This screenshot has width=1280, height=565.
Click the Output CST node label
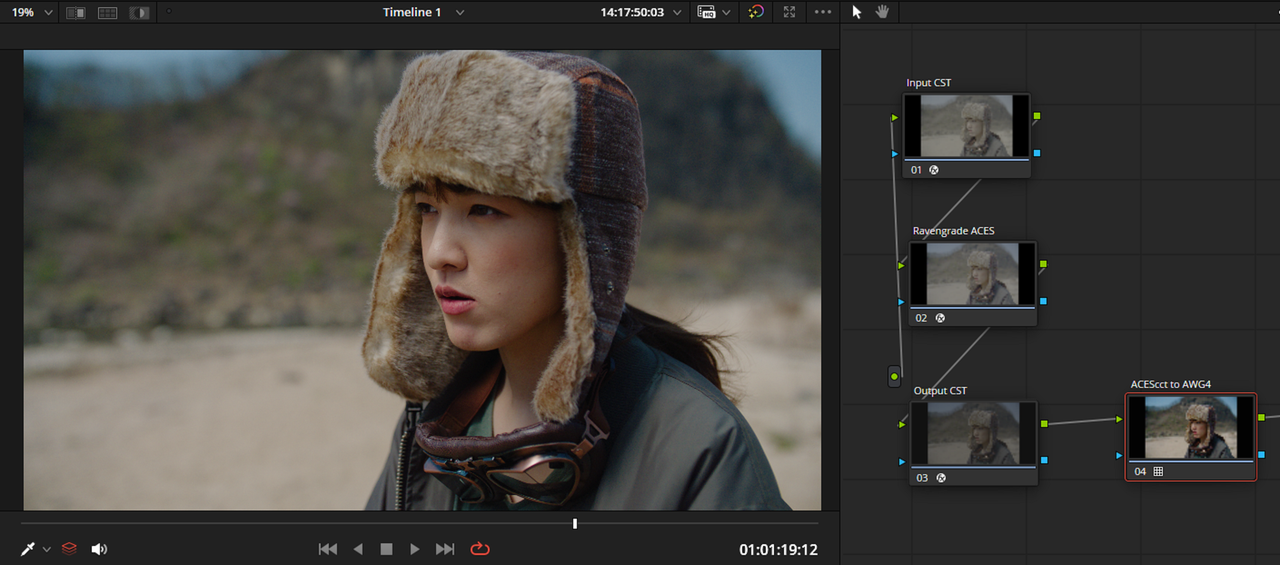click(x=940, y=391)
